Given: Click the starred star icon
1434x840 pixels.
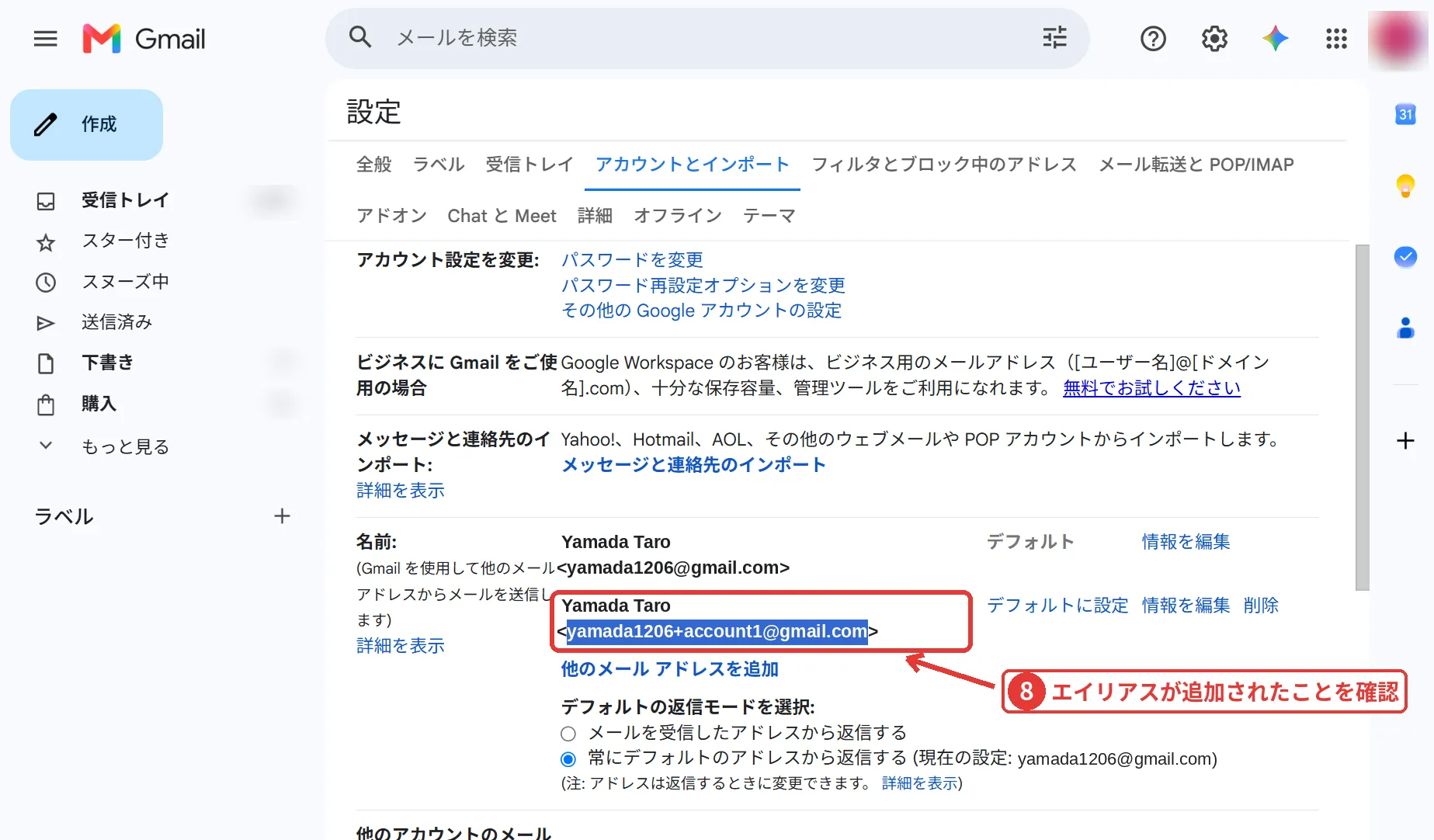Looking at the screenshot, I should pos(46,242).
